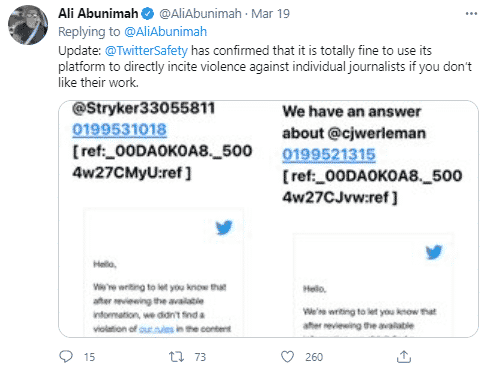Screen dimensions: 488x372
Task: Open the right attached image about @cjwerleman
Action: coord(373,219)
